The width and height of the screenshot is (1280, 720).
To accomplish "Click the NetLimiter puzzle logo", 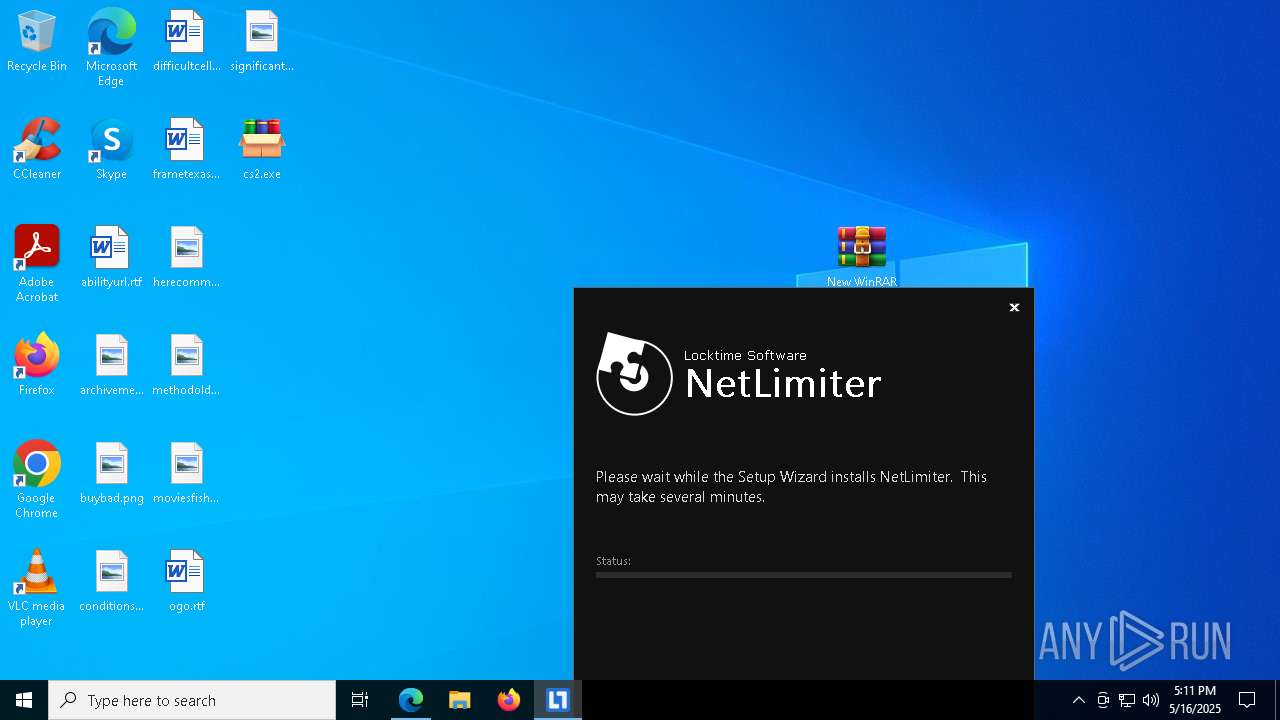I will pos(634,374).
